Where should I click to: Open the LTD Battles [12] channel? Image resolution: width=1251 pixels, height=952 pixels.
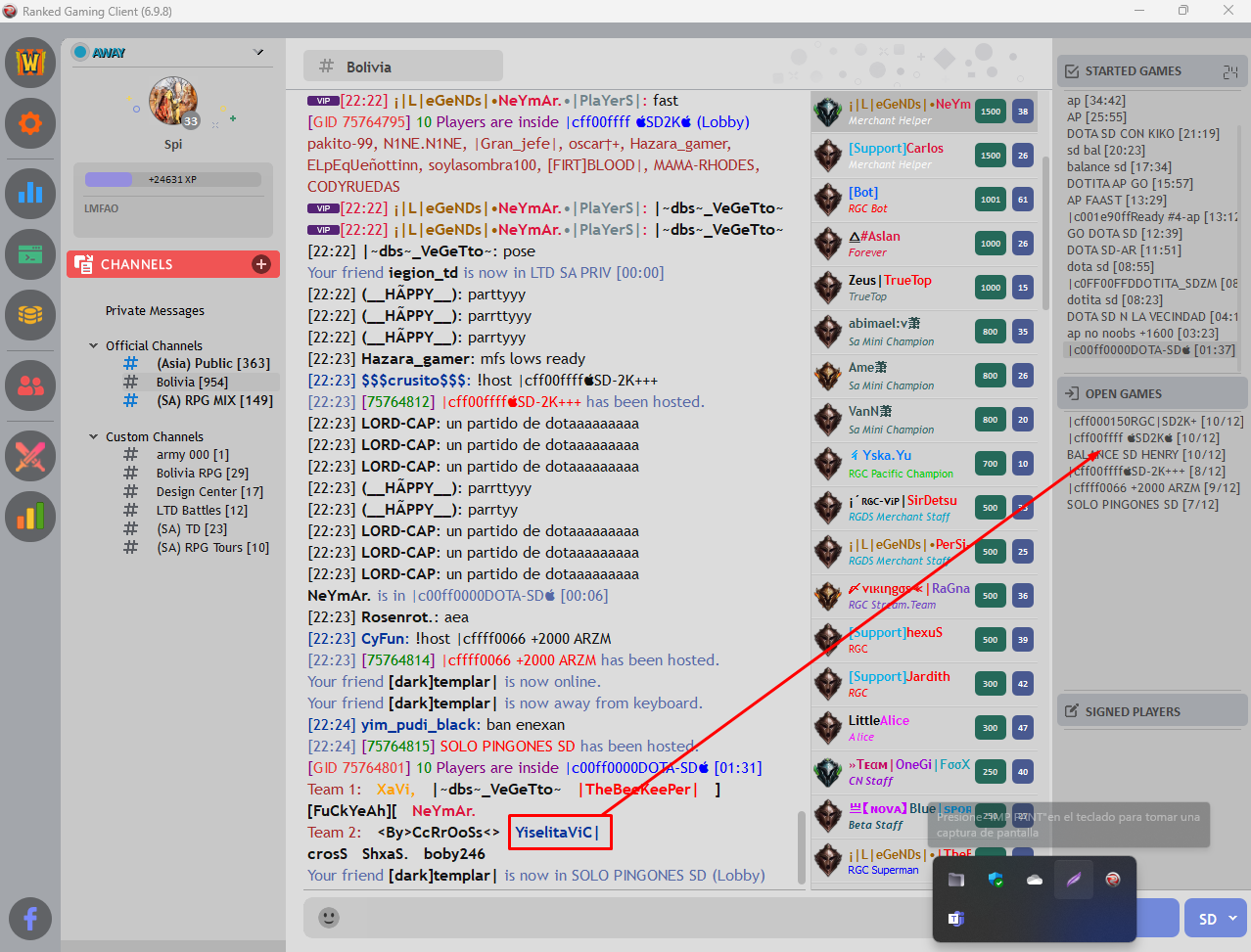point(202,510)
